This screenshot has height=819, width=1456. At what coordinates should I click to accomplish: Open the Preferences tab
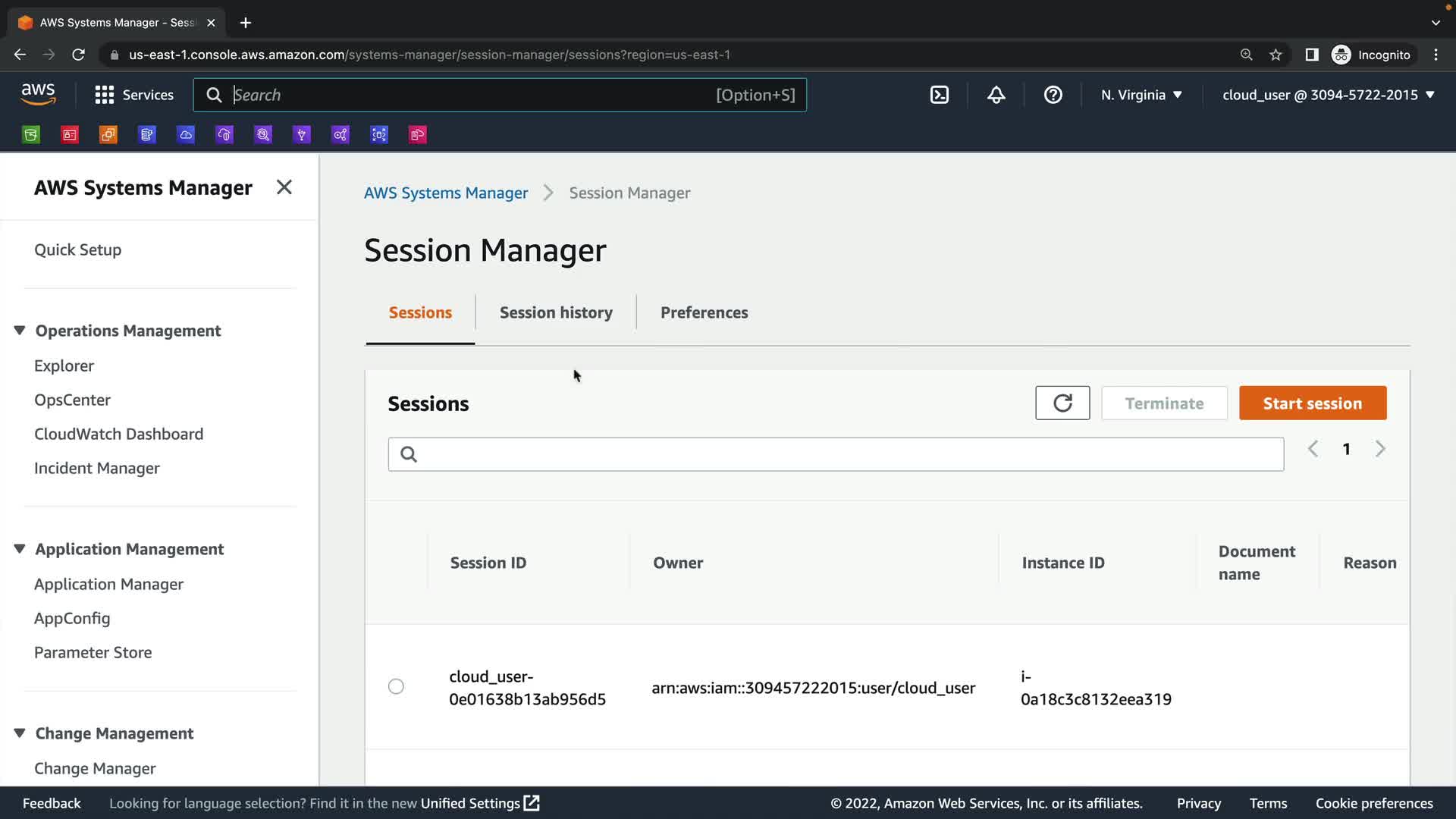click(704, 312)
